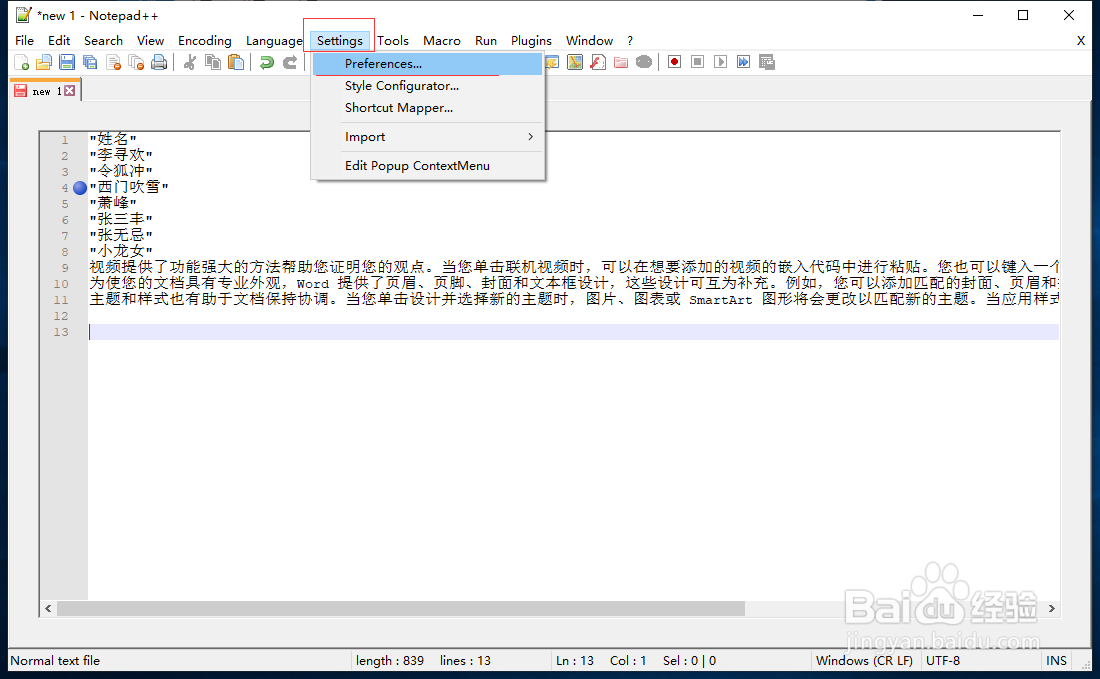Open the Document Map toolbar icon
This screenshot has height=679, width=1100.
[x=575, y=62]
